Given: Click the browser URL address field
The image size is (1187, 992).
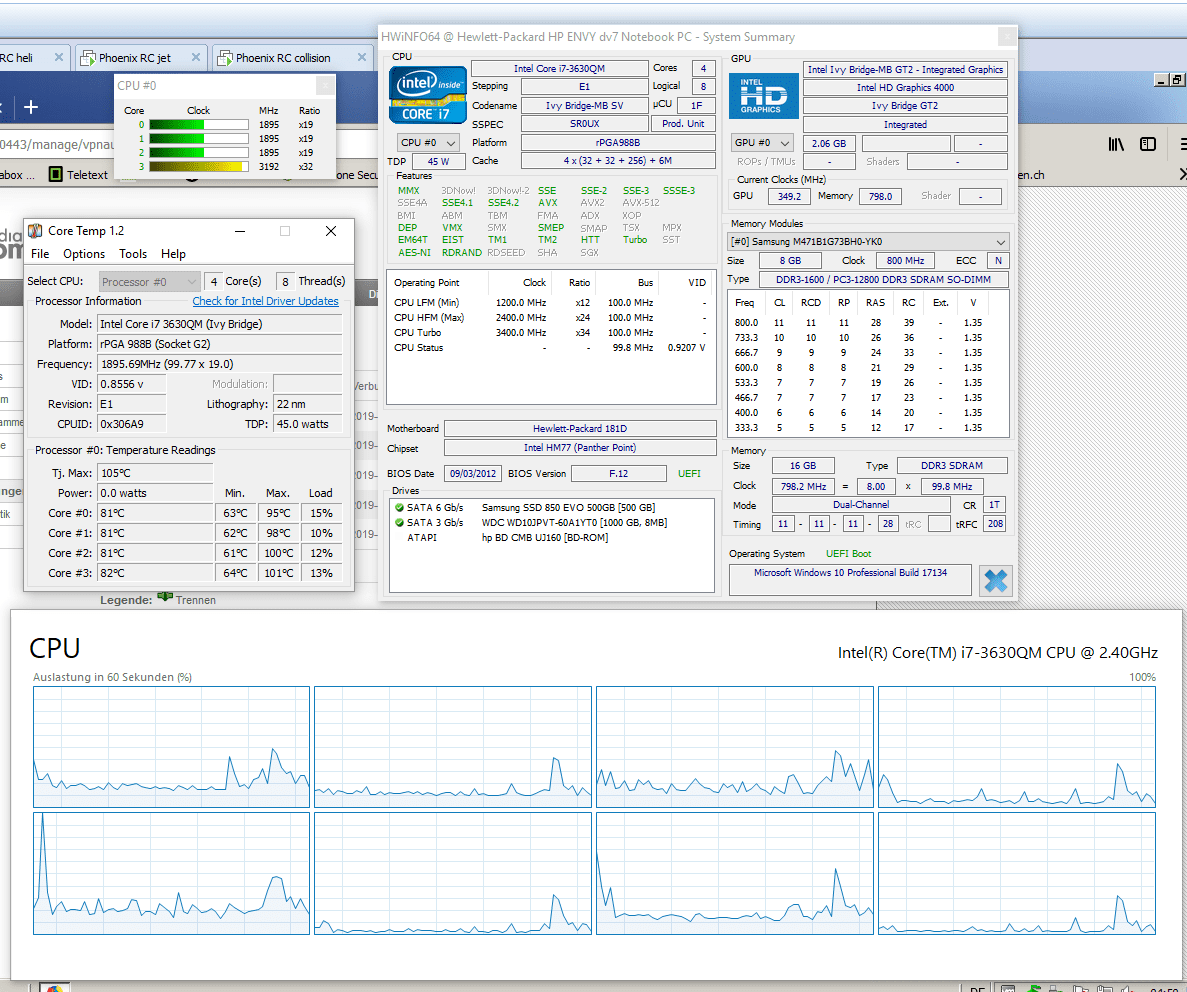Looking at the screenshot, I should point(57,144).
